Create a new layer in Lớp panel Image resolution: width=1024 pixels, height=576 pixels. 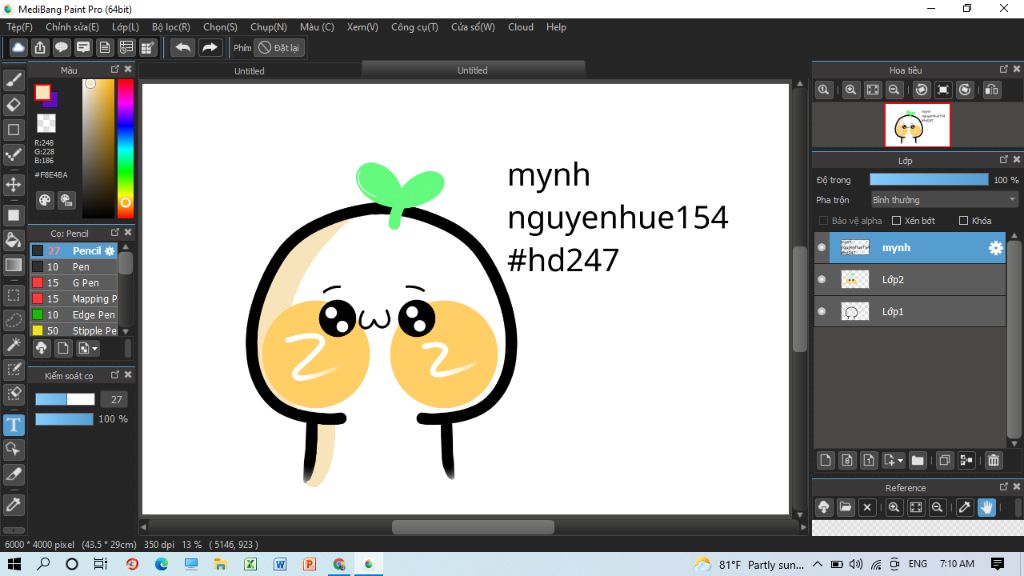point(825,460)
